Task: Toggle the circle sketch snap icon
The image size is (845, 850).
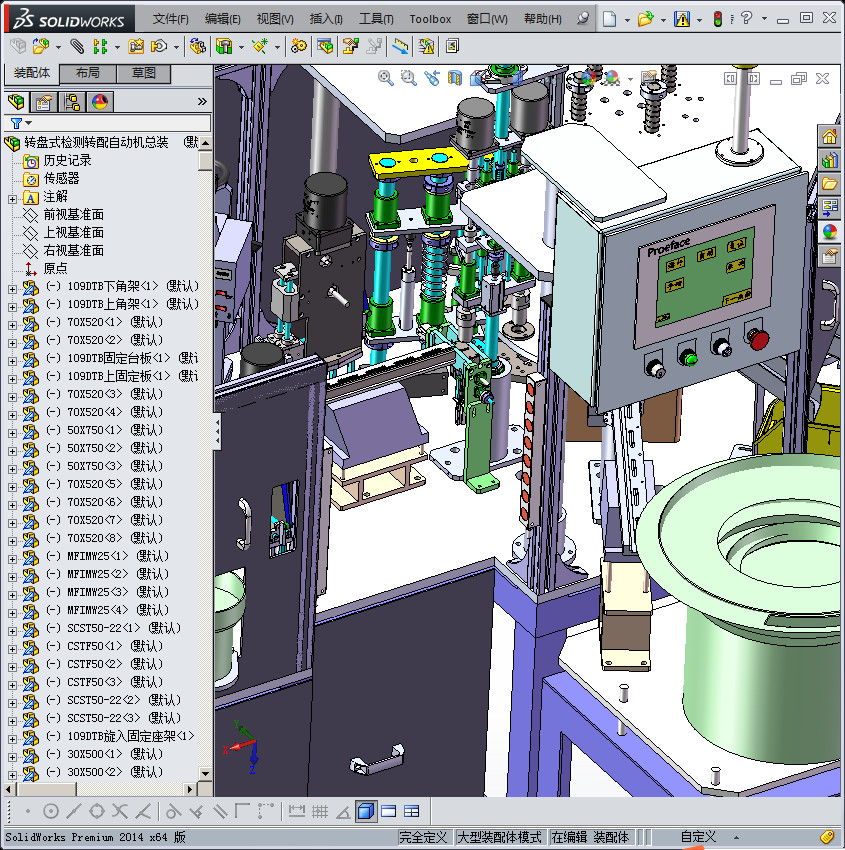Action: [50, 811]
